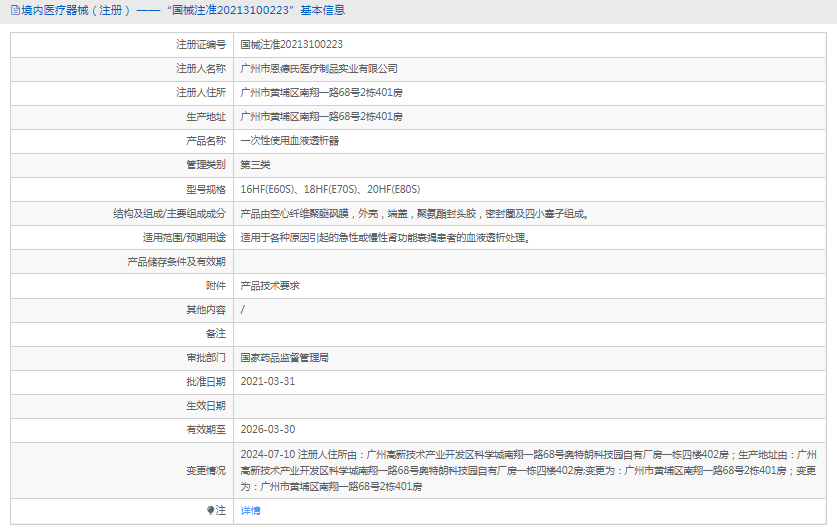This screenshot has width=837, height=531.
Task: Click the 注册人名称 label
Action: click(x=201, y=68)
